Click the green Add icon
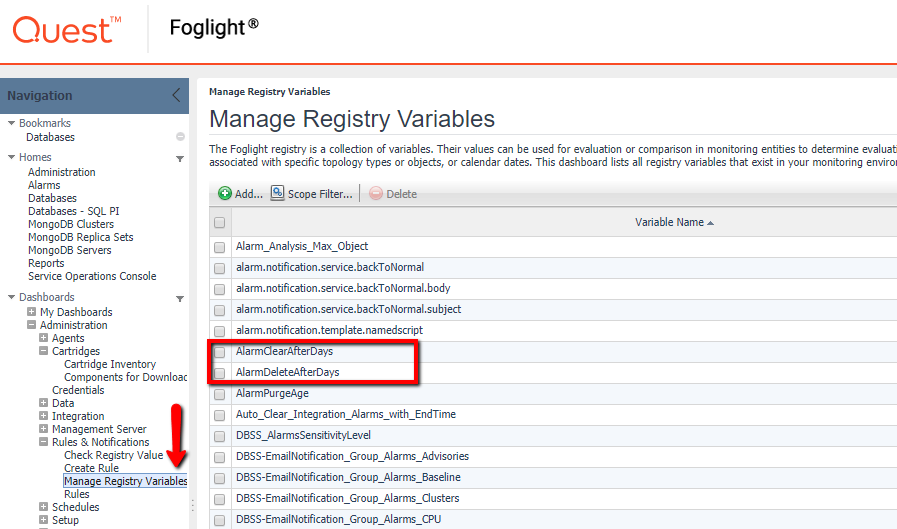This screenshot has width=897, height=529. click(225, 193)
